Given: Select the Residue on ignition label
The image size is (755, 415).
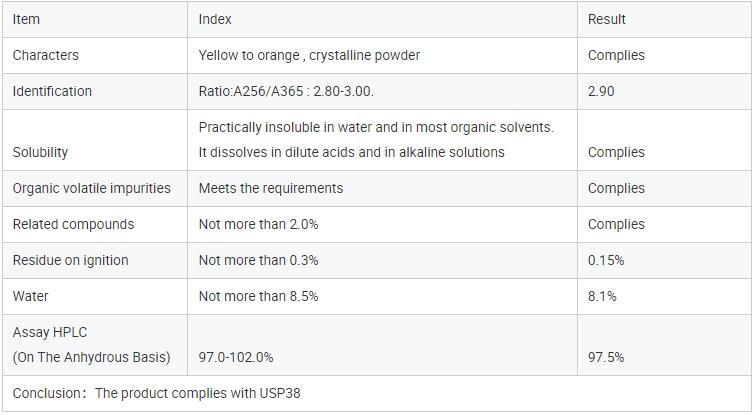Looking at the screenshot, I should tap(70, 260).
